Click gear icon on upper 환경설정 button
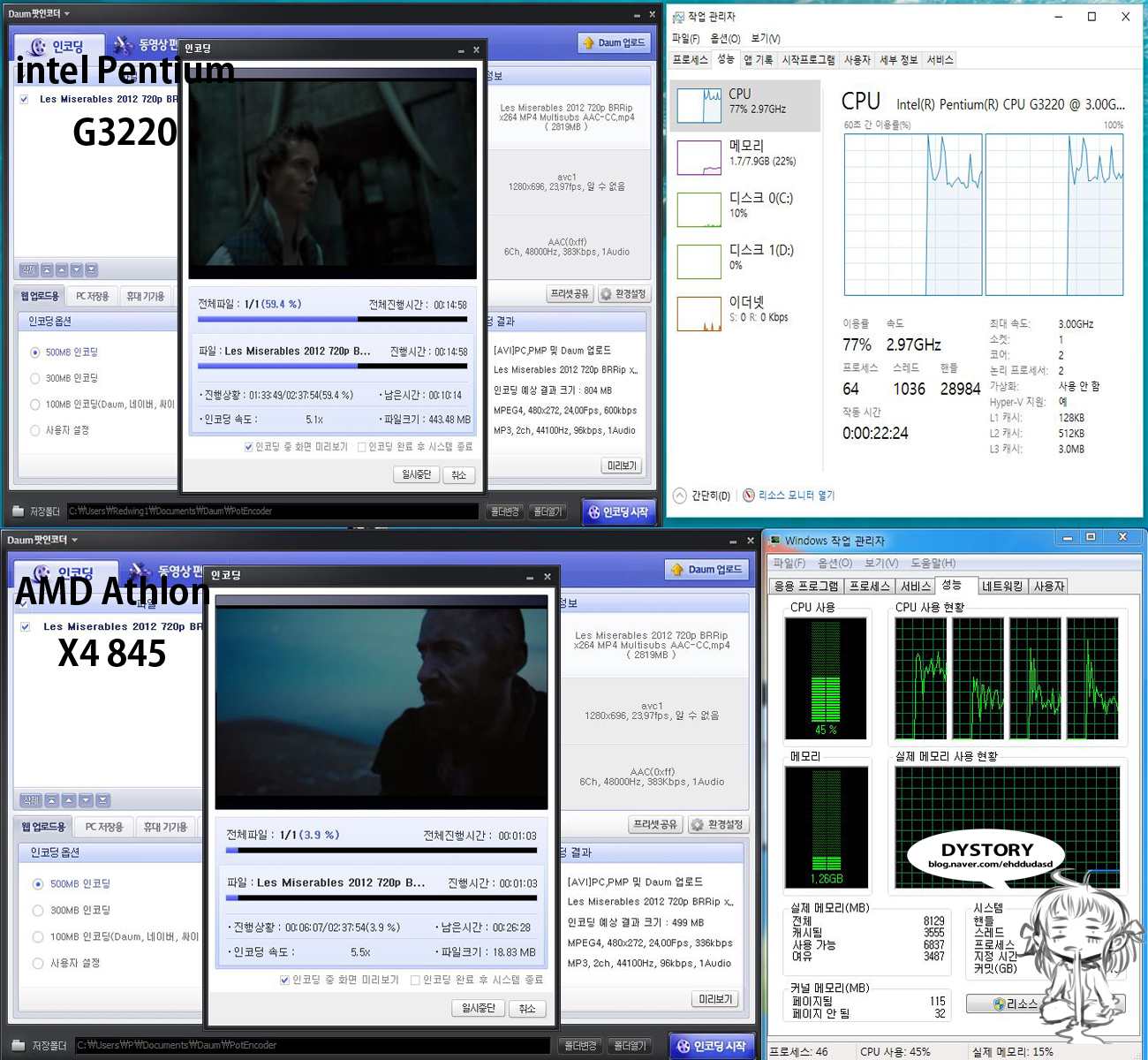 pos(606,294)
